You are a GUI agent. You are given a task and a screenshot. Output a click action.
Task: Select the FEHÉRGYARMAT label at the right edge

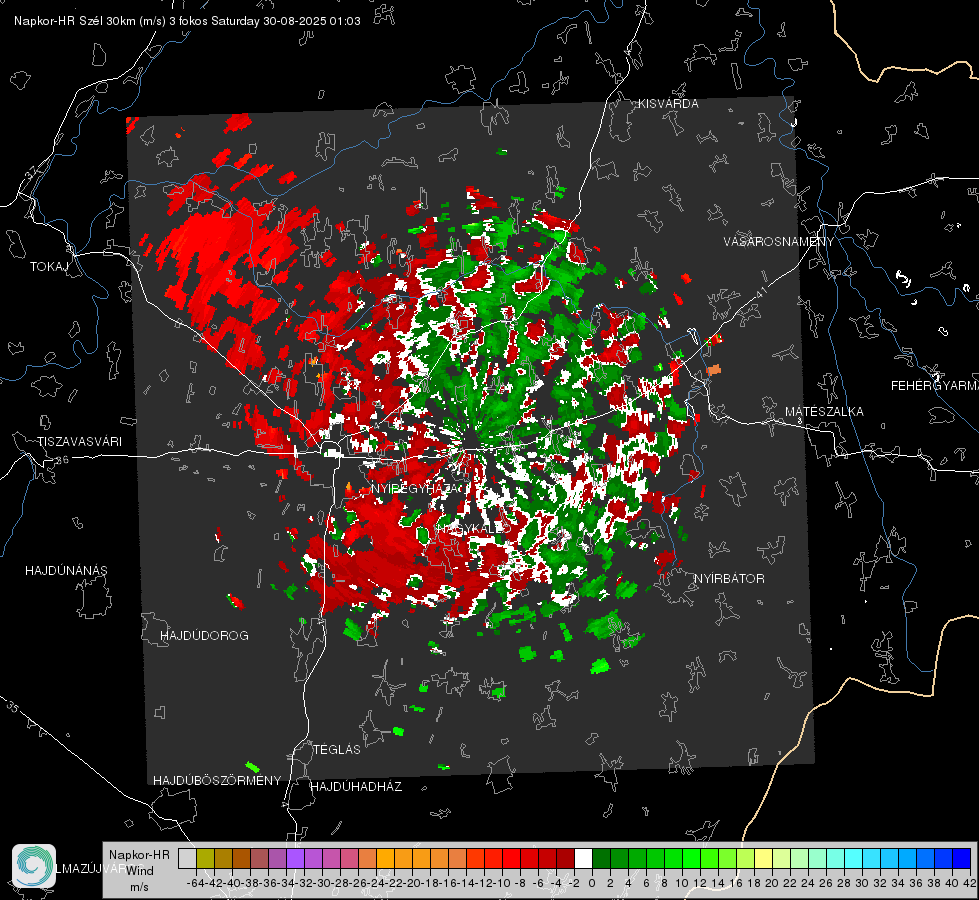click(935, 386)
